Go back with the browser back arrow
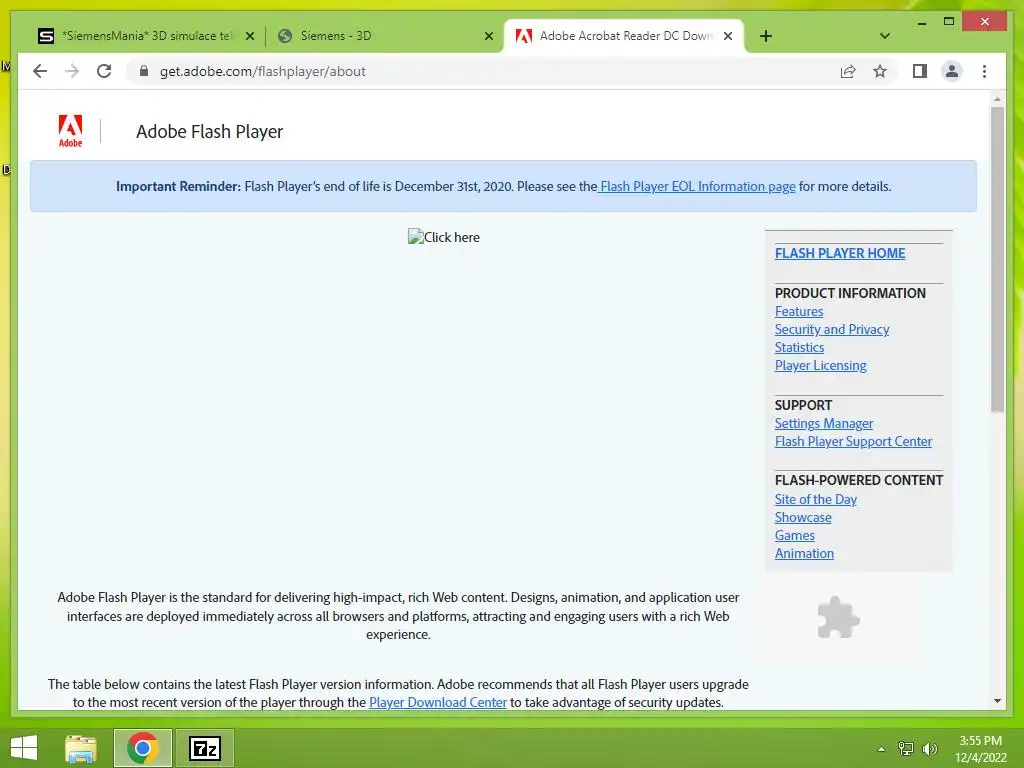1024x768 pixels. [x=40, y=71]
